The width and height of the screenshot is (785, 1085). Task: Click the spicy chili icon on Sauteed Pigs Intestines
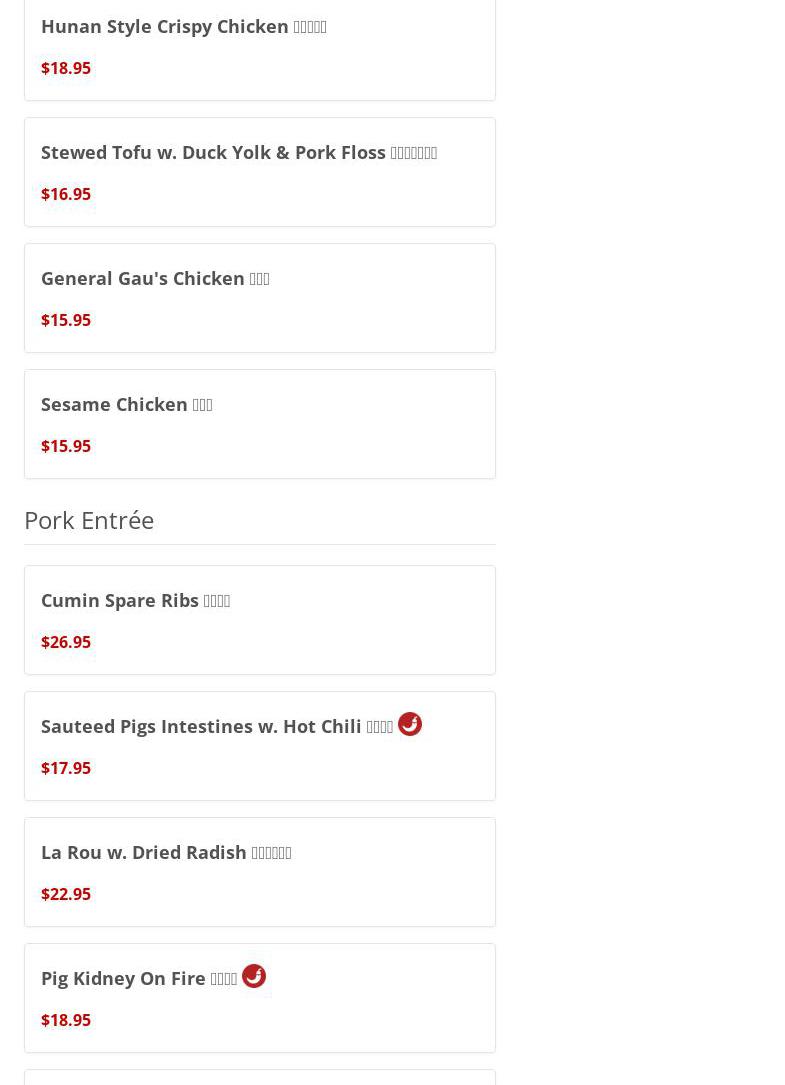click(410, 724)
